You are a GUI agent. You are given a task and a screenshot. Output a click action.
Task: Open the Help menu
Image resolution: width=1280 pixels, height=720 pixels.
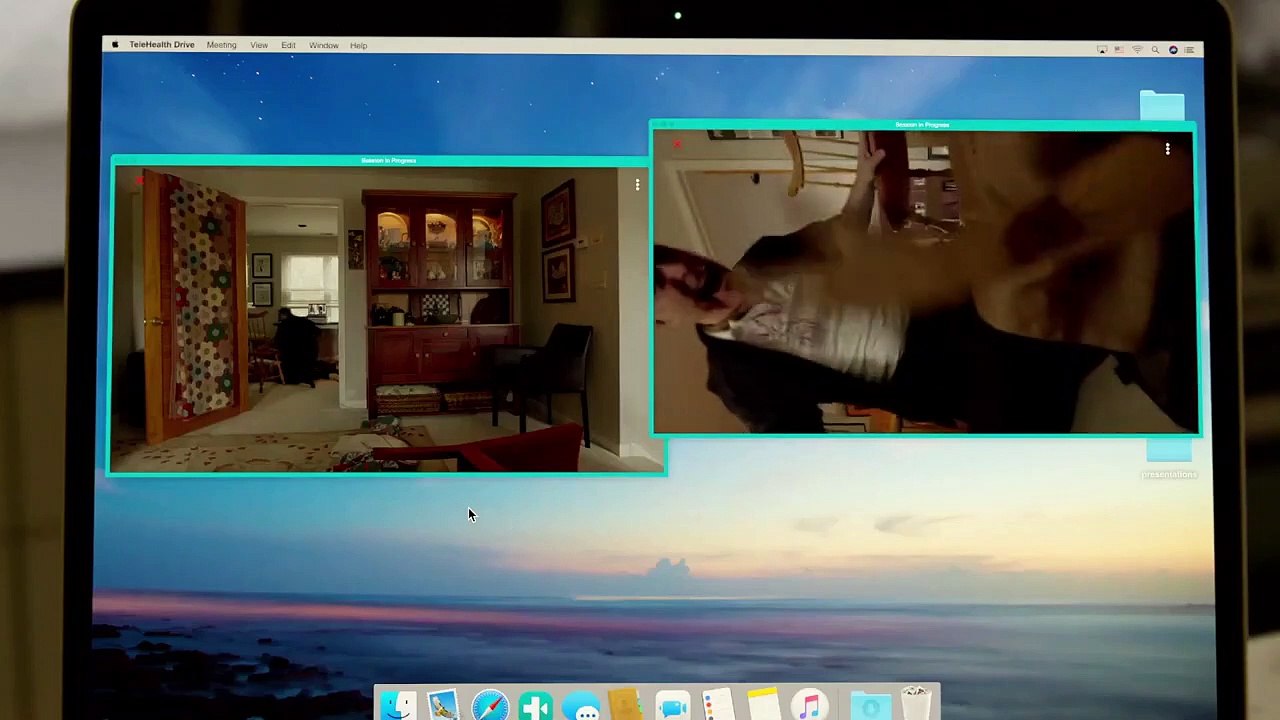coord(358,45)
